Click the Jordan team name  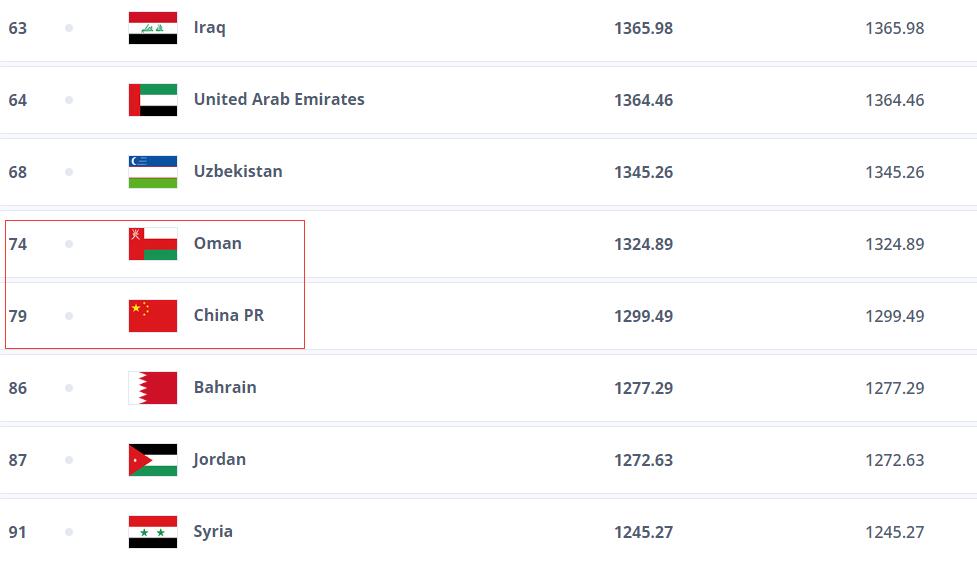click(219, 459)
